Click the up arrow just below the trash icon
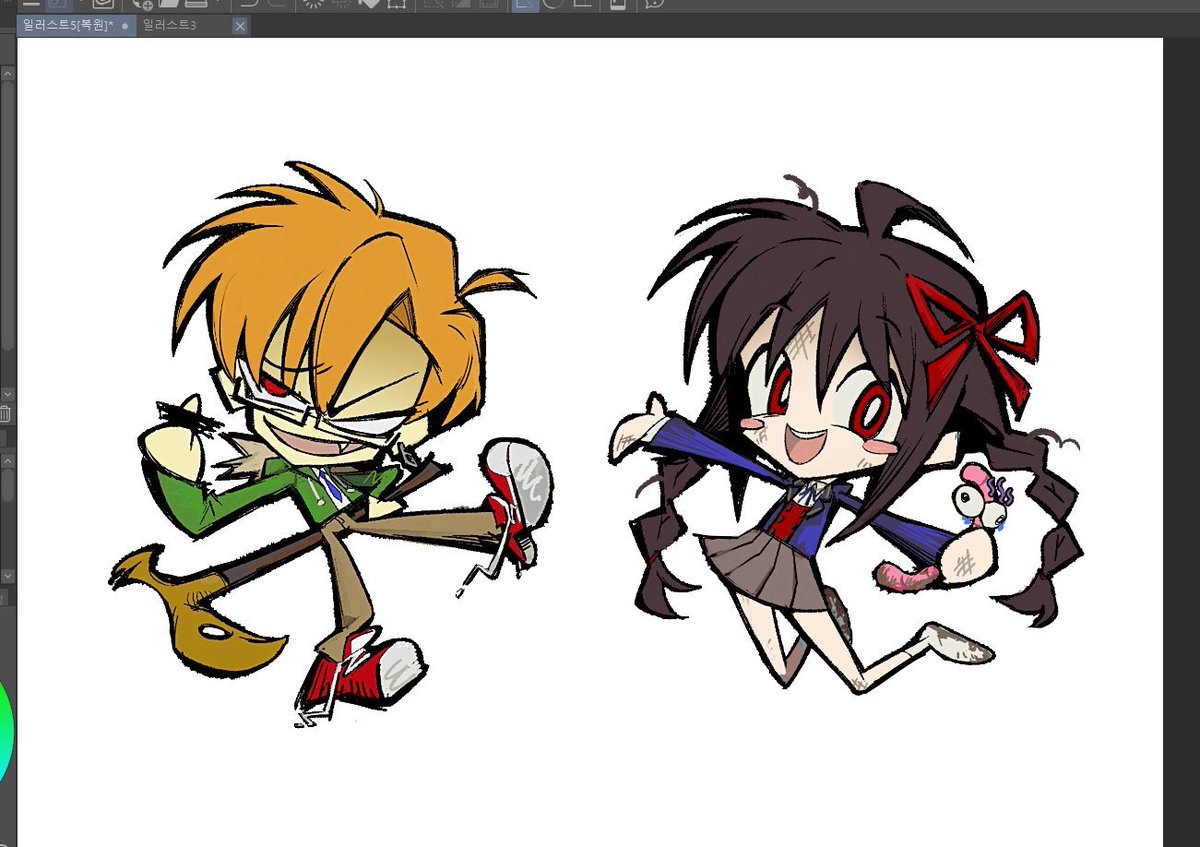 click(x=7, y=460)
